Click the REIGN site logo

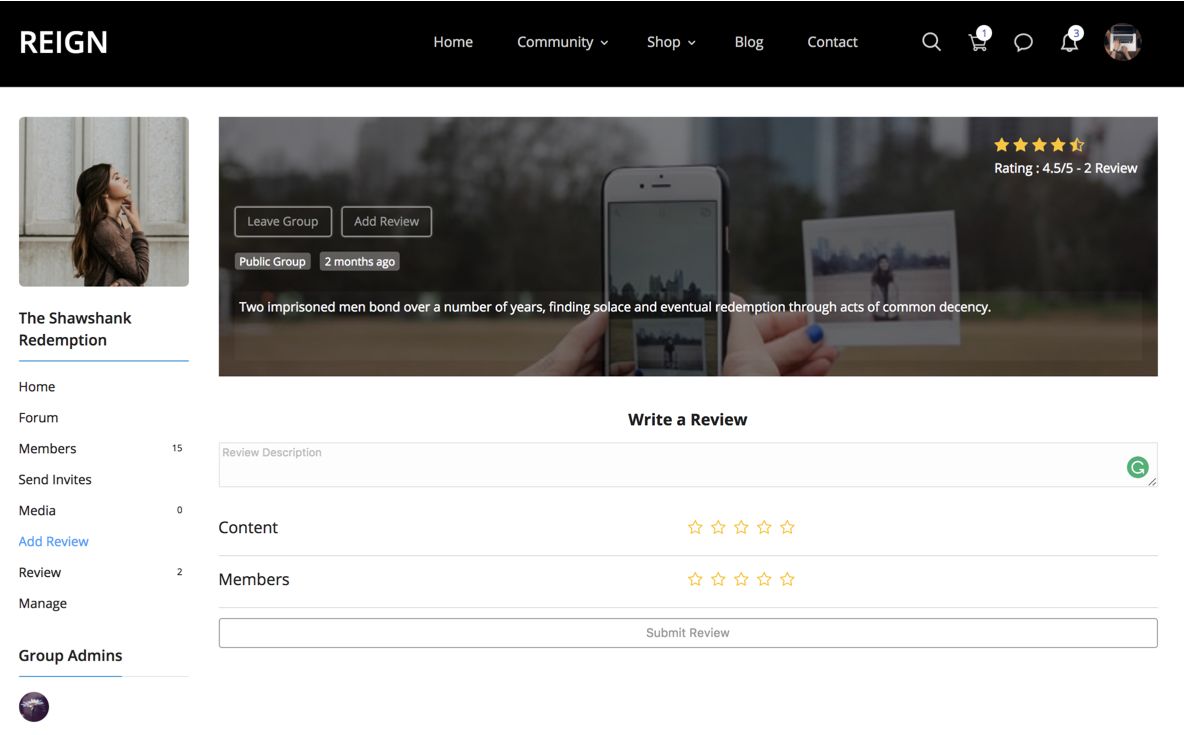(63, 42)
